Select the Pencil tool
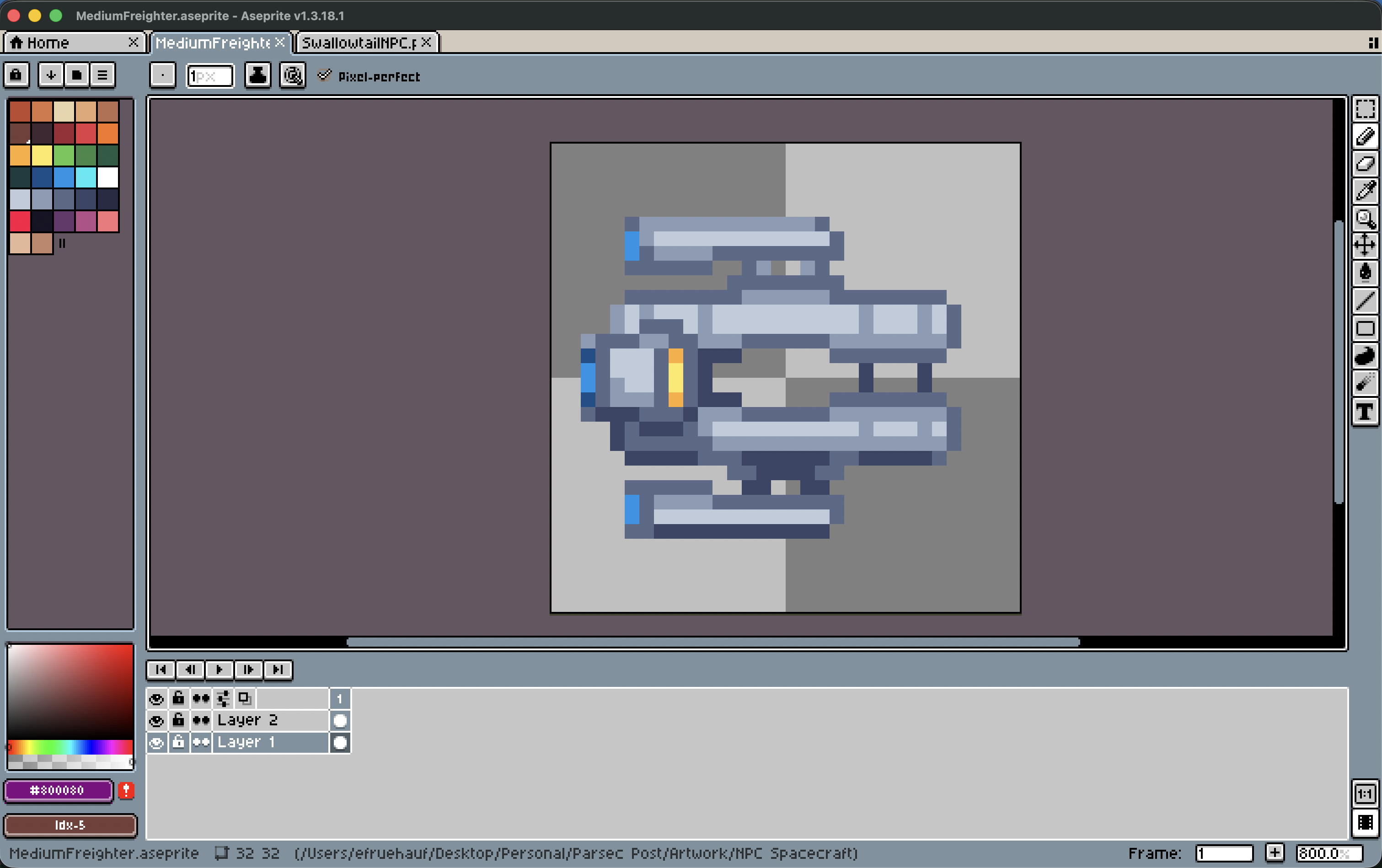 point(1365,136)
